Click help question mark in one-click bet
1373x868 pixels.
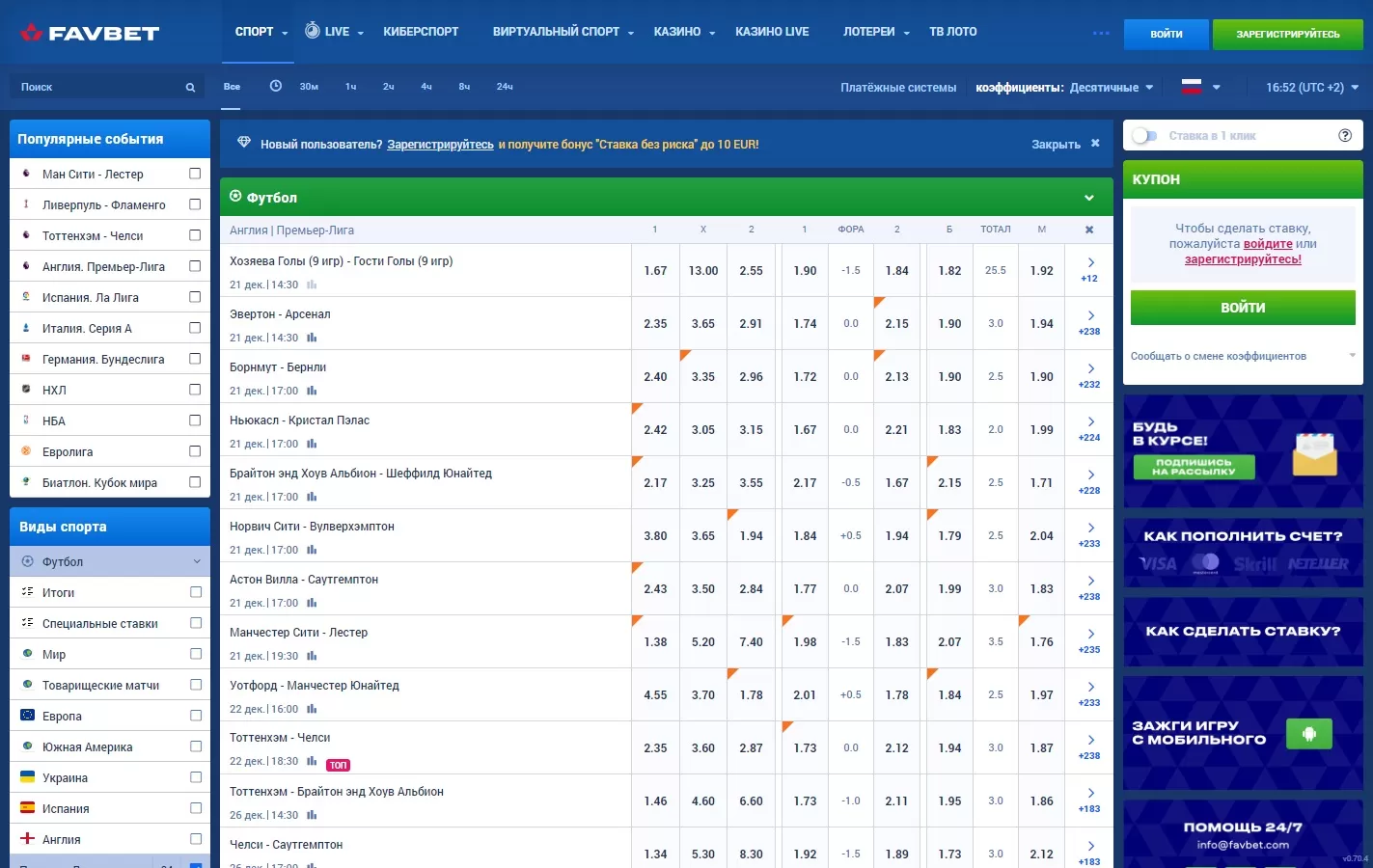[1344, 136]
